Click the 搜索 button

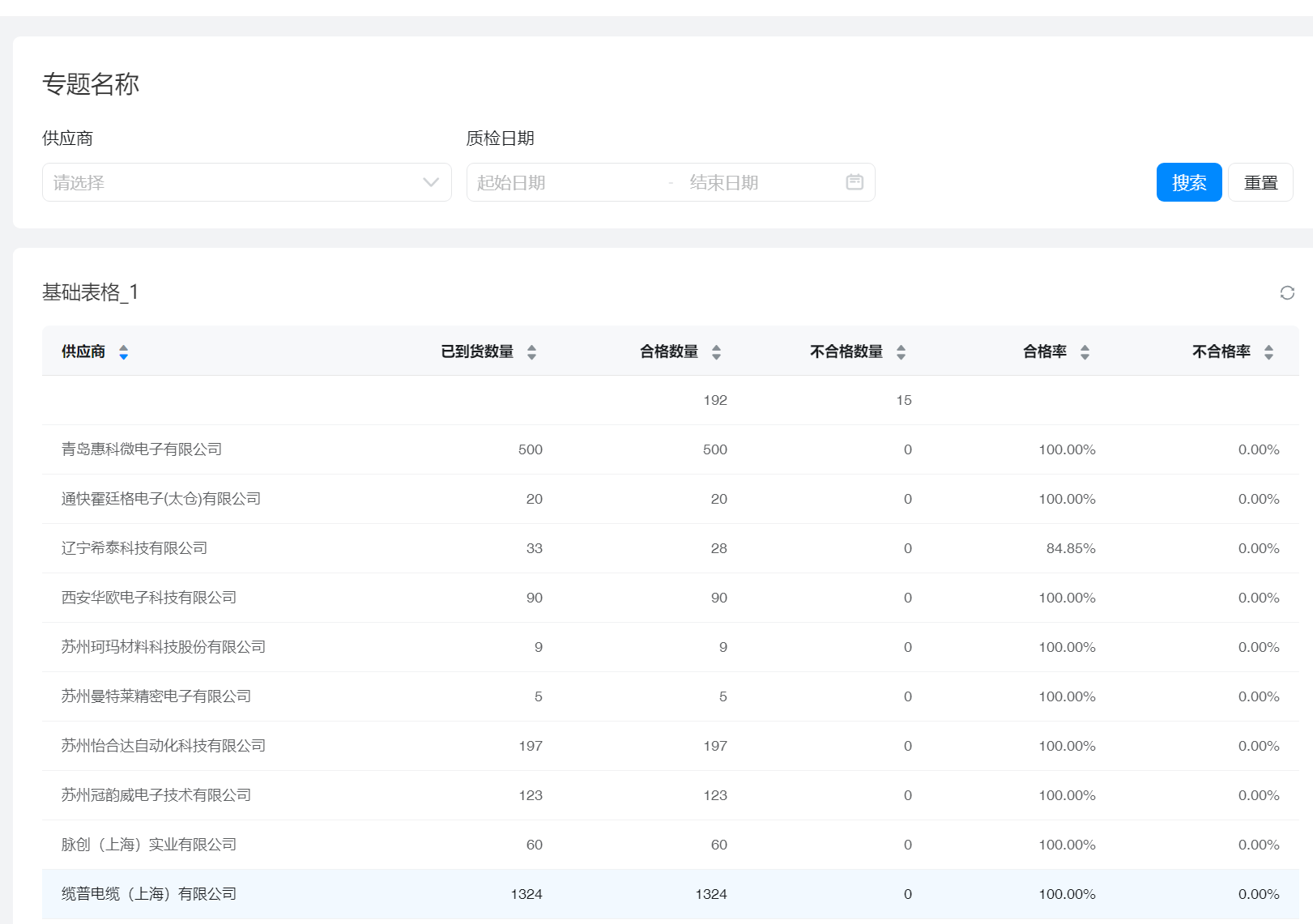(x=1189, y=182)
